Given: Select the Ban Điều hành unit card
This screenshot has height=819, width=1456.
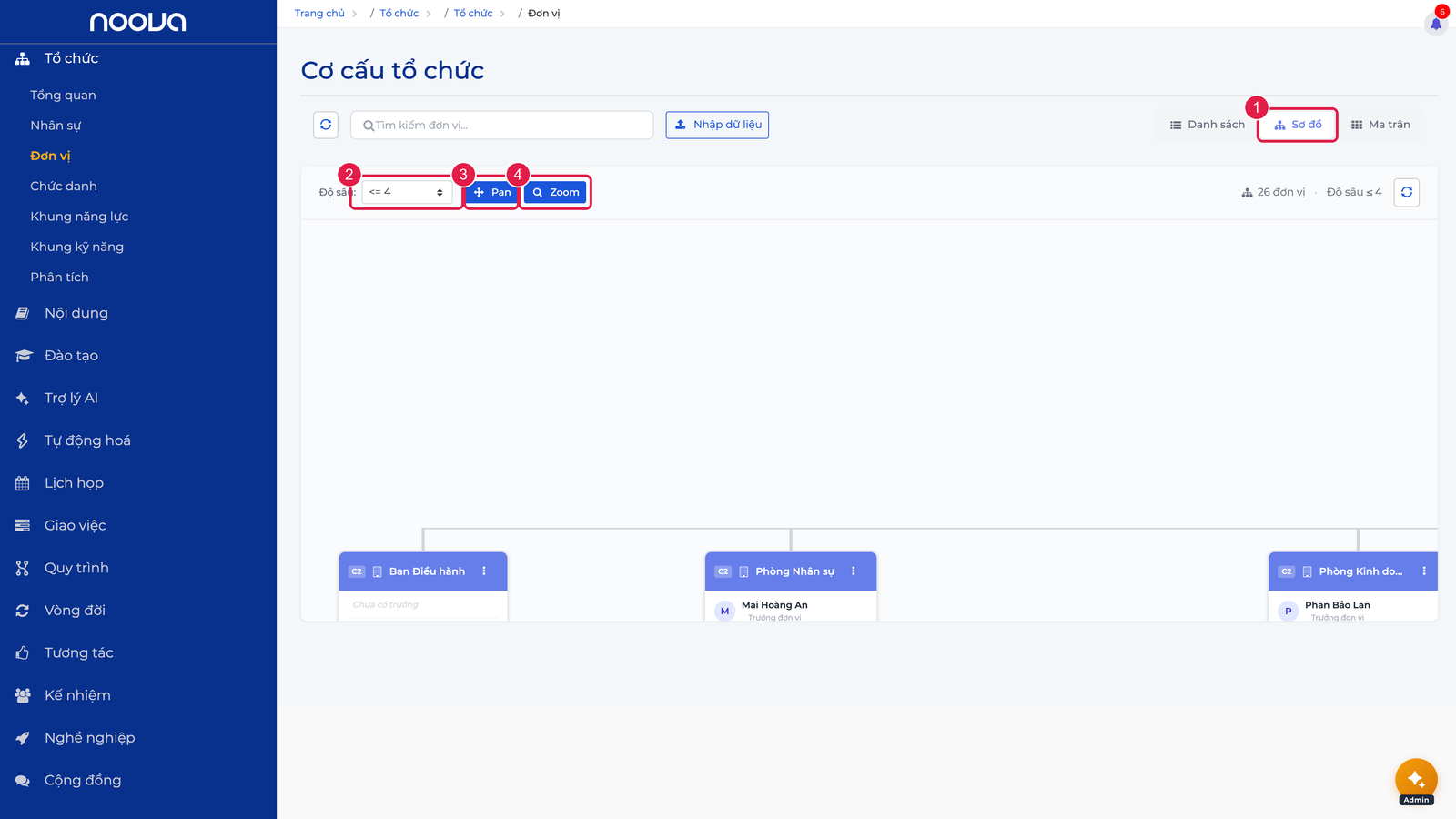Looking at the screenshot, I should (423, 586).
